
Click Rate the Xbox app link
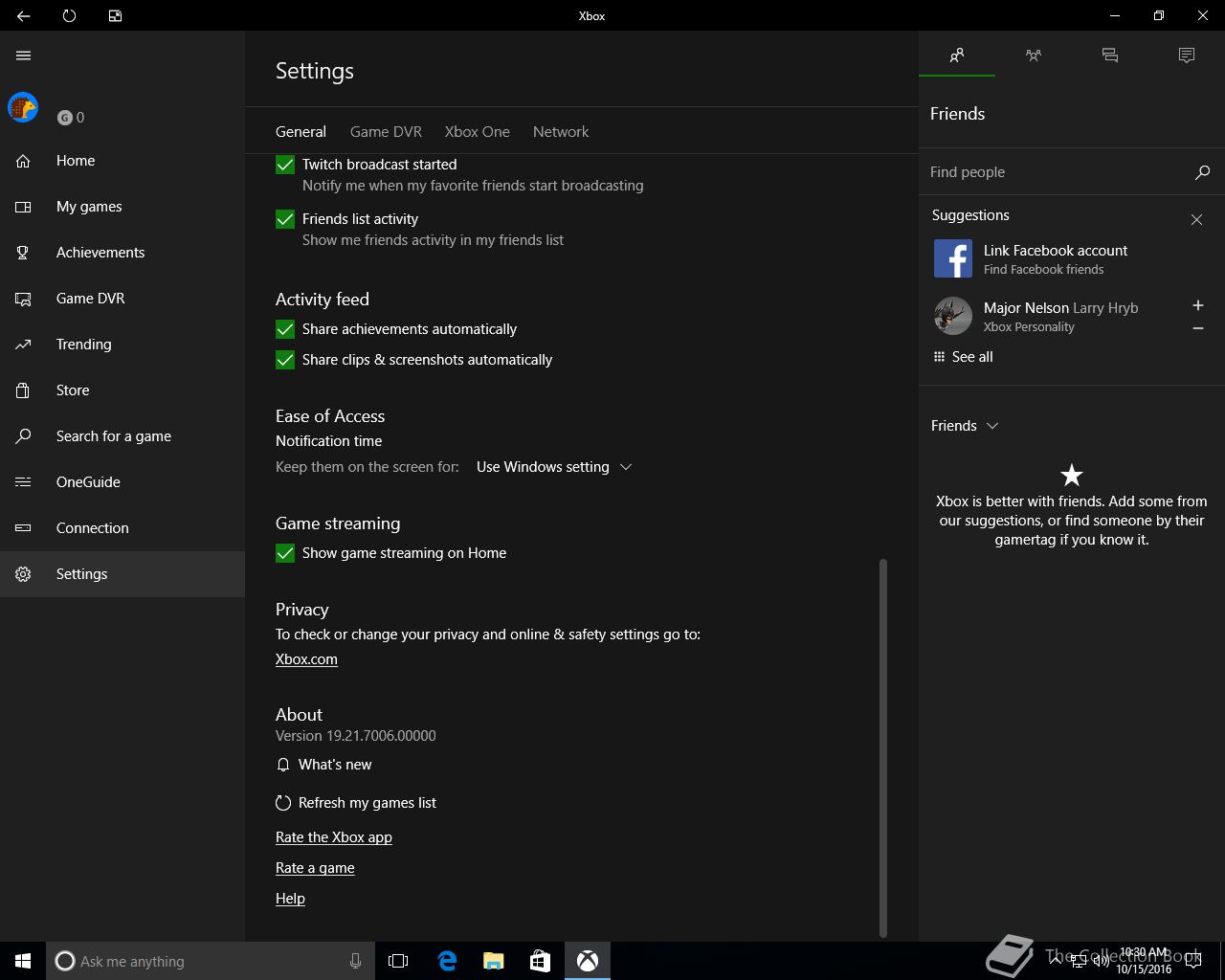(x=334, y=837)
